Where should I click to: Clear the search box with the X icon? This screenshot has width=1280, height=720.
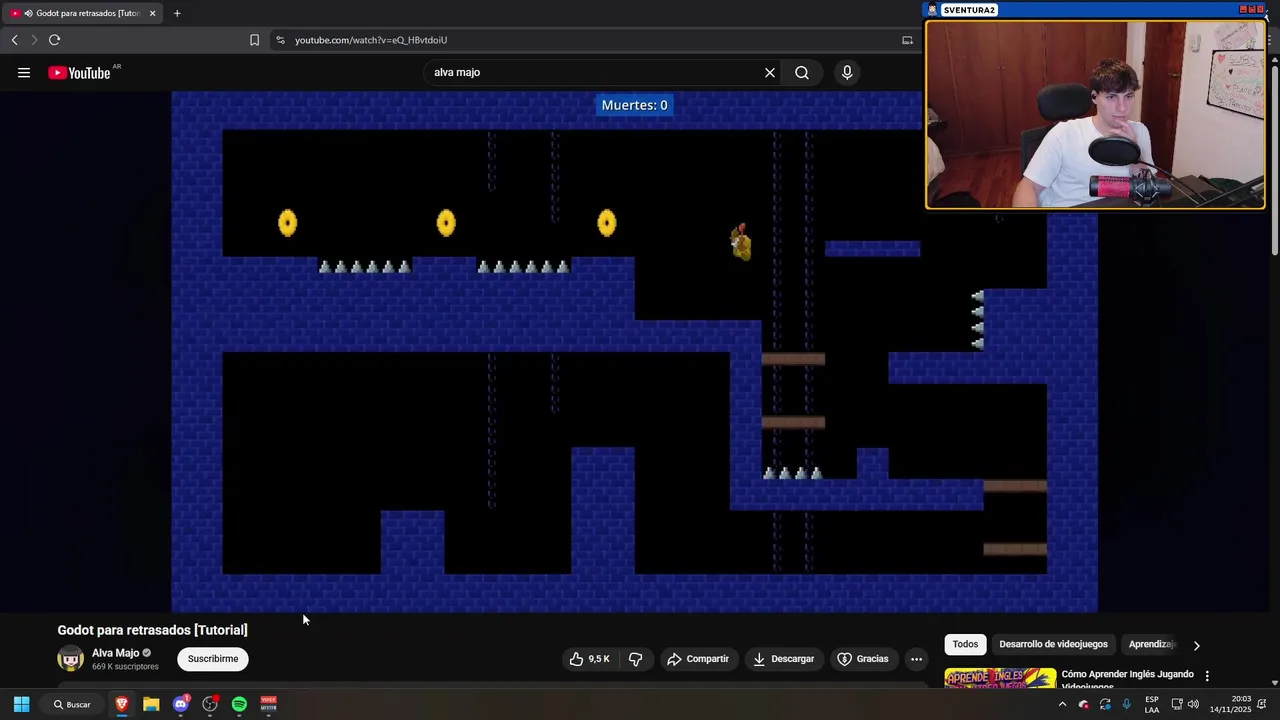770,73
